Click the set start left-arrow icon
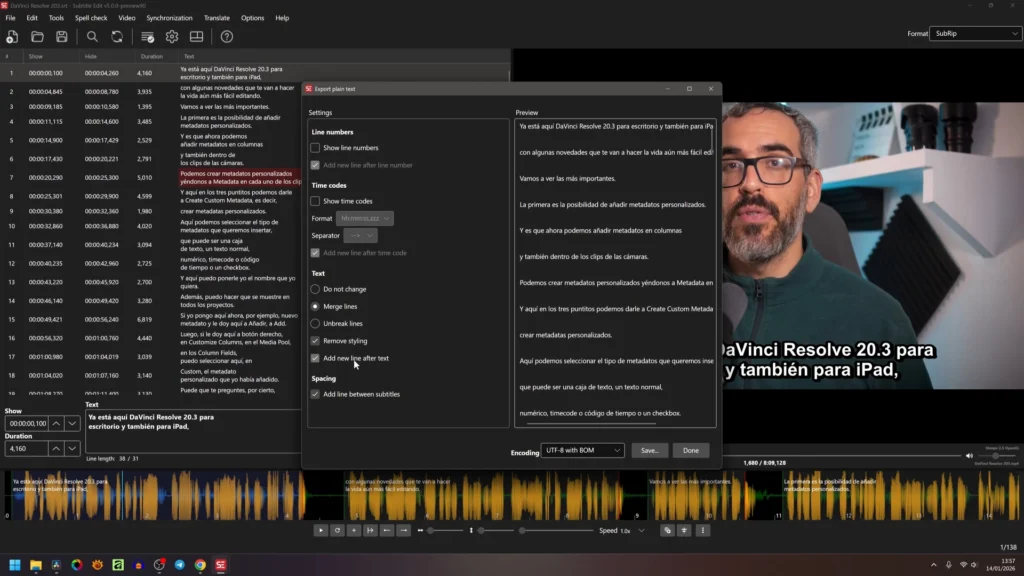Screen dimensions: 1024x576 [387, 530]
